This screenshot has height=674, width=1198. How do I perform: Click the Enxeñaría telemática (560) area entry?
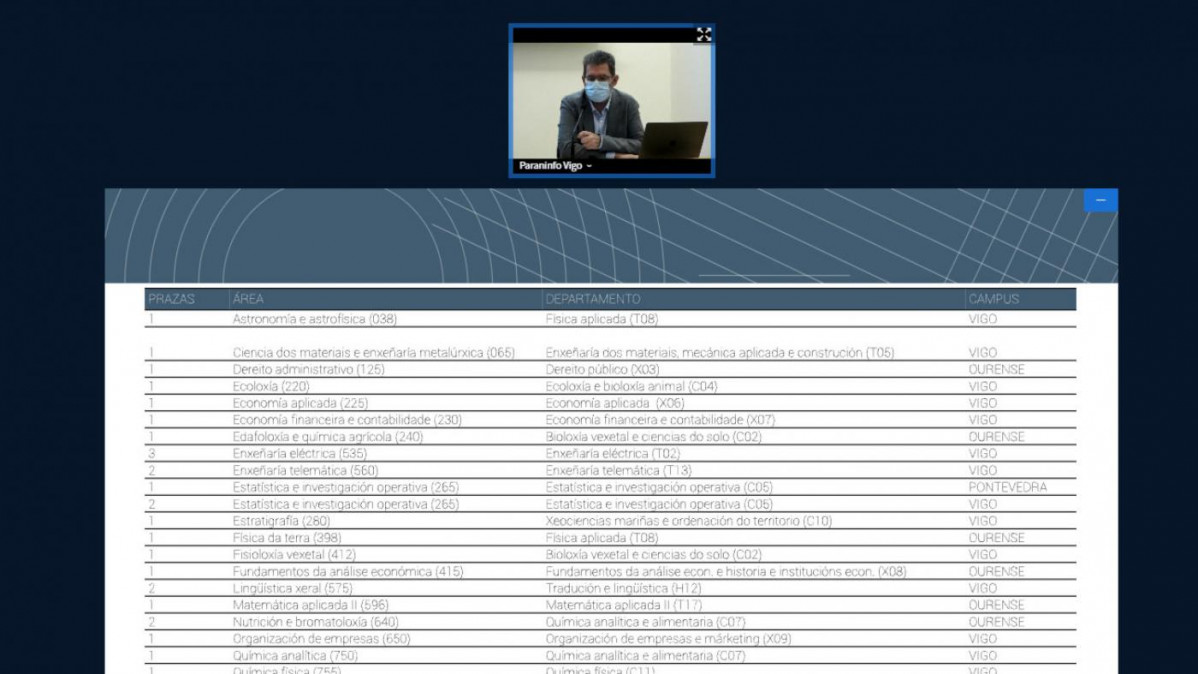tap(305, 471)
